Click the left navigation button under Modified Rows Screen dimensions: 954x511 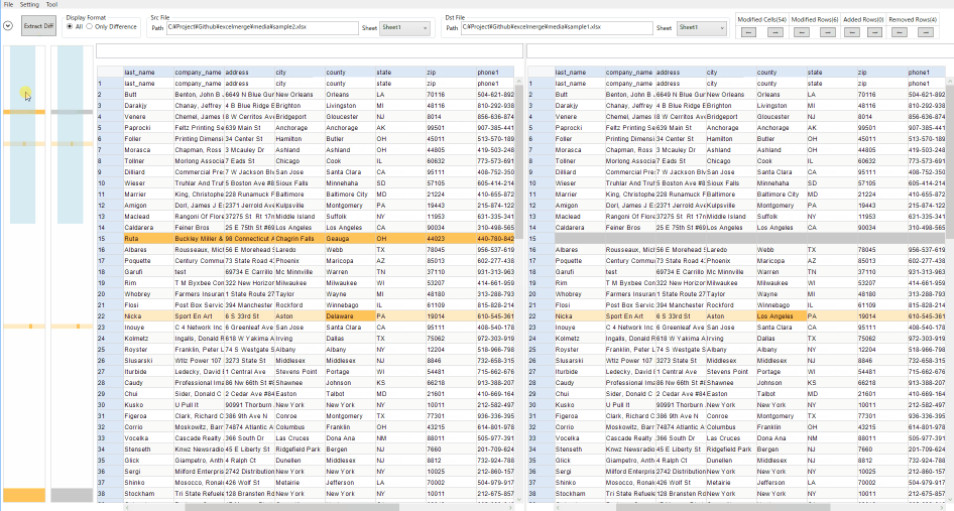tap(802, 32)
